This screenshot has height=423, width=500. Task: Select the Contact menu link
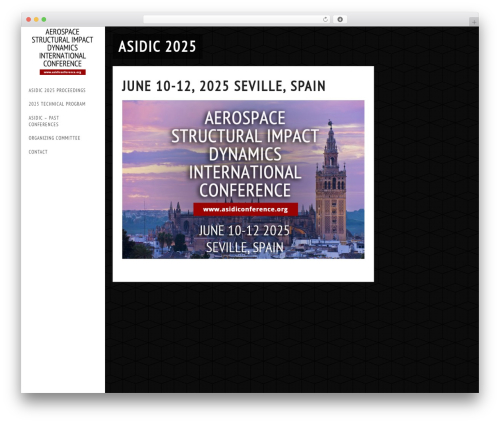38,152
